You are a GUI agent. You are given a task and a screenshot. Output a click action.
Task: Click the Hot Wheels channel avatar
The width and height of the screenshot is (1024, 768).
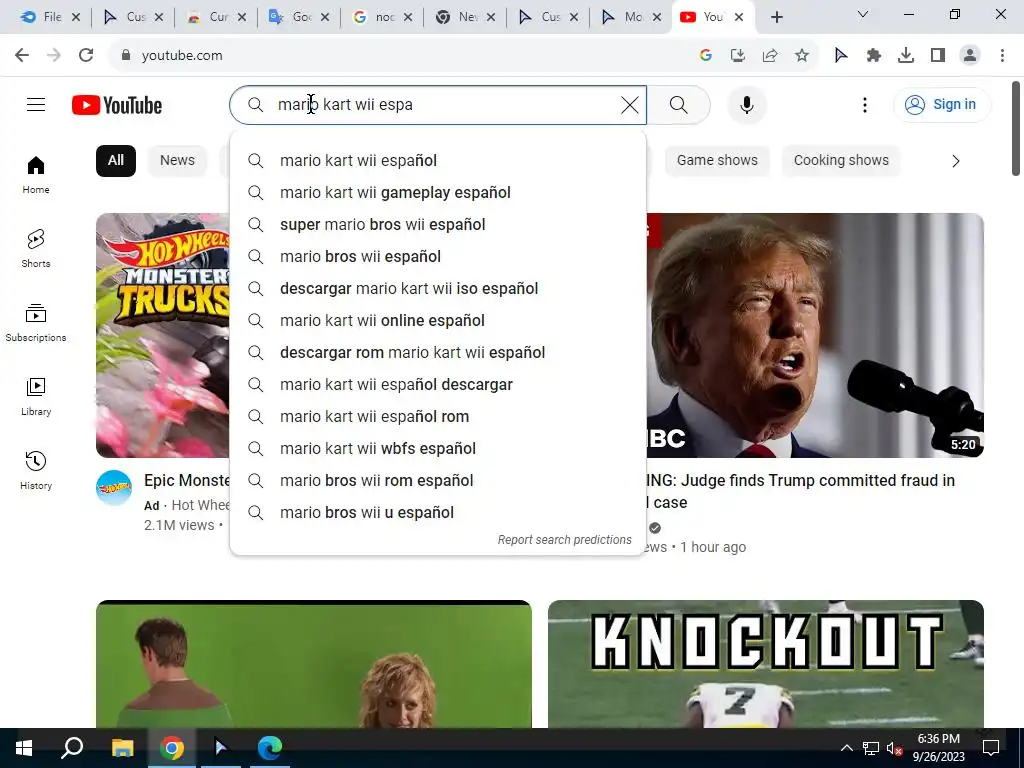tap(114, 488)
